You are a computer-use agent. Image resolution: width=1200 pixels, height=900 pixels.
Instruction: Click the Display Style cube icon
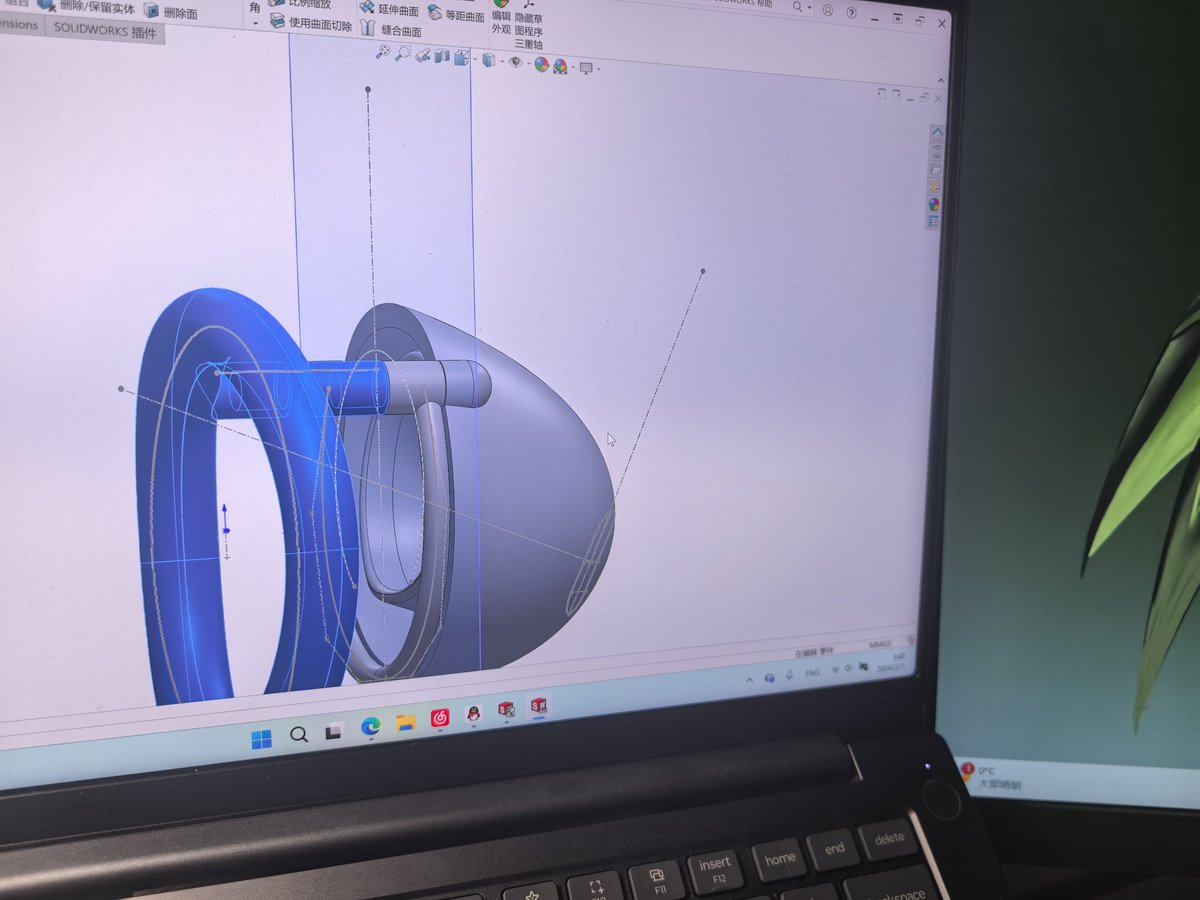(489, 60)
